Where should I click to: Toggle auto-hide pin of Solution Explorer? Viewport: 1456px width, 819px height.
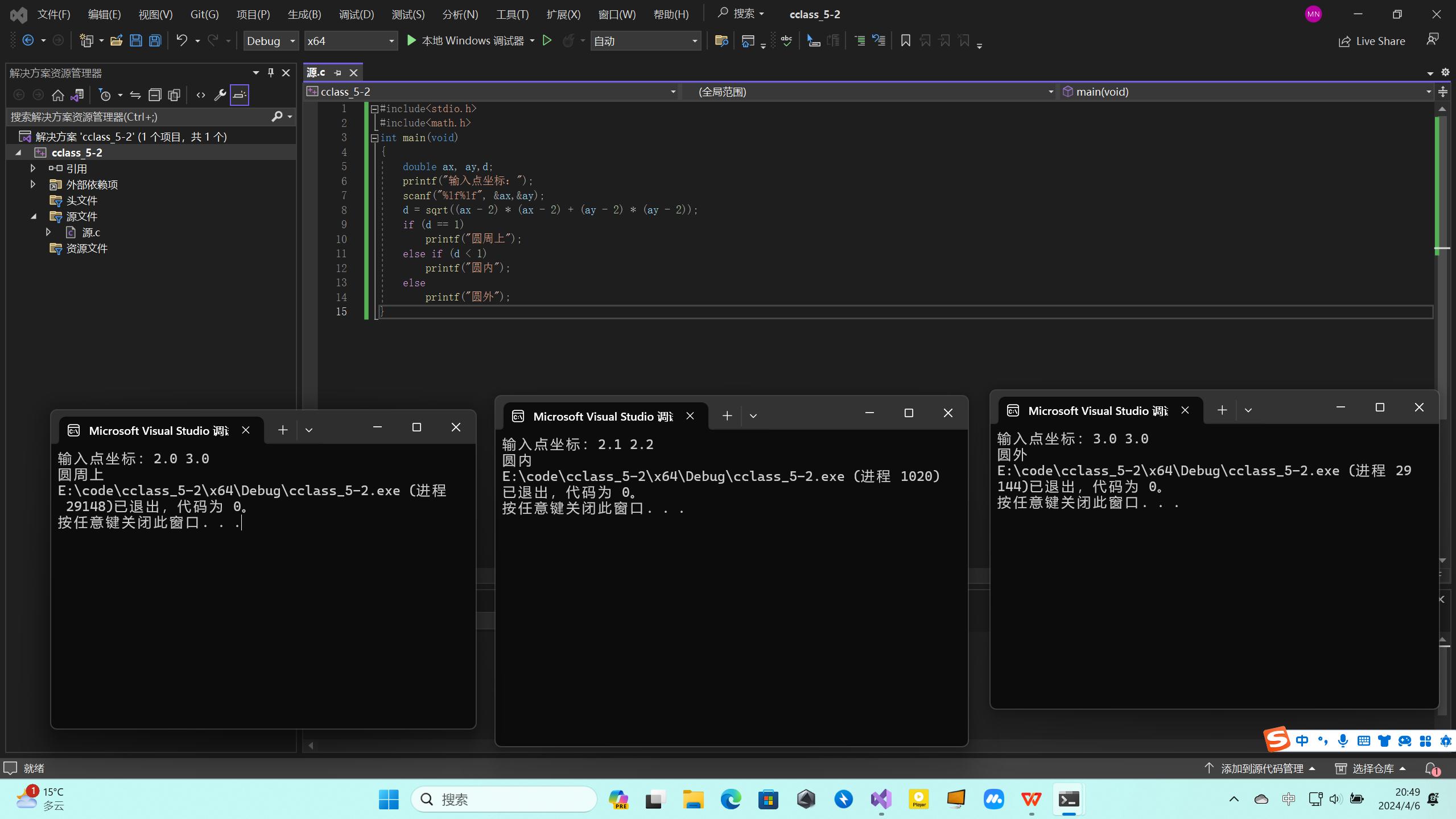[x=271, y=72]
